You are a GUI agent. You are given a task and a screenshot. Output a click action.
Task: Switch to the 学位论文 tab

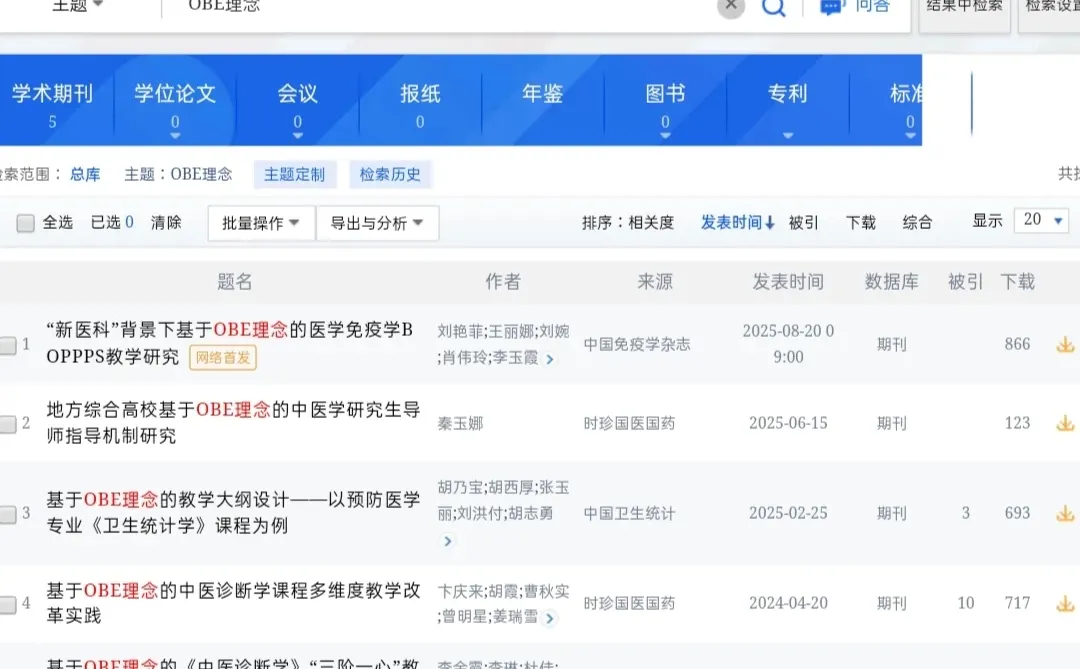click(175, 93)
